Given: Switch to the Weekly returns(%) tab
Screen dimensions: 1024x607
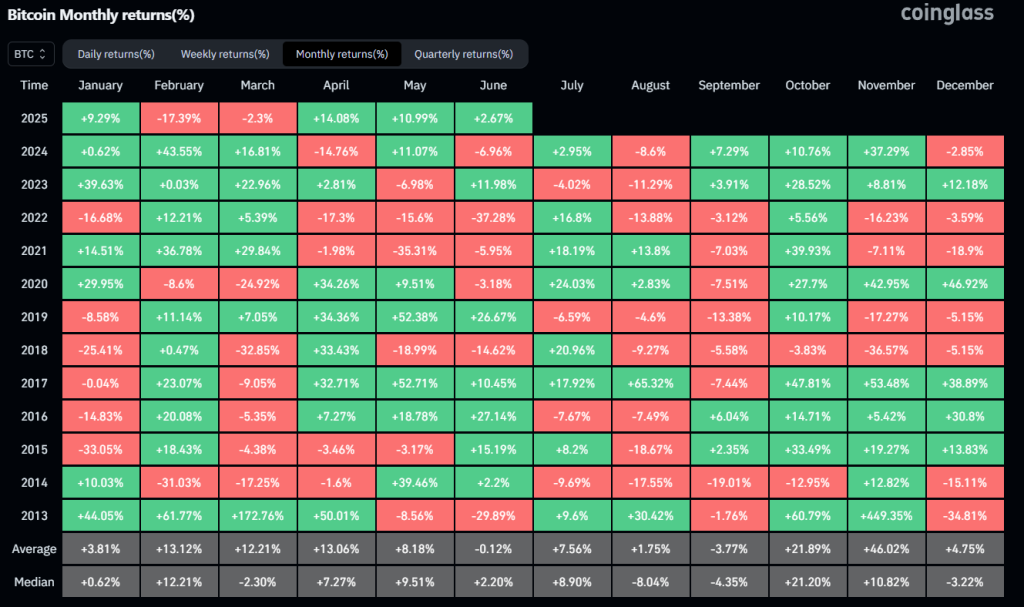Looking at the screenshot, I should [222, 54].
